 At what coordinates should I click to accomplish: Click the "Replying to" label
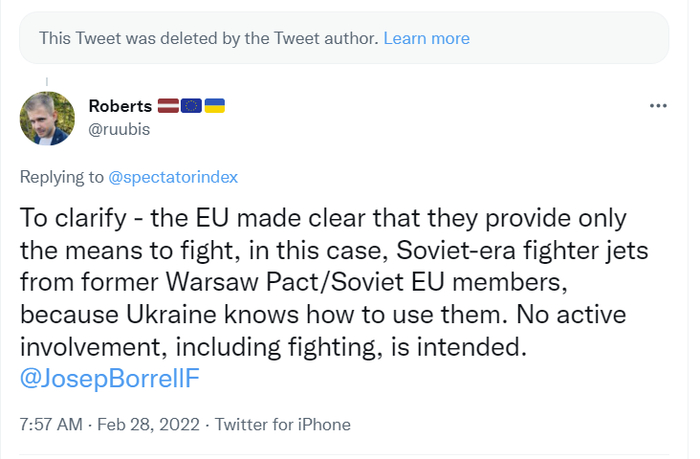click(62, 177)
